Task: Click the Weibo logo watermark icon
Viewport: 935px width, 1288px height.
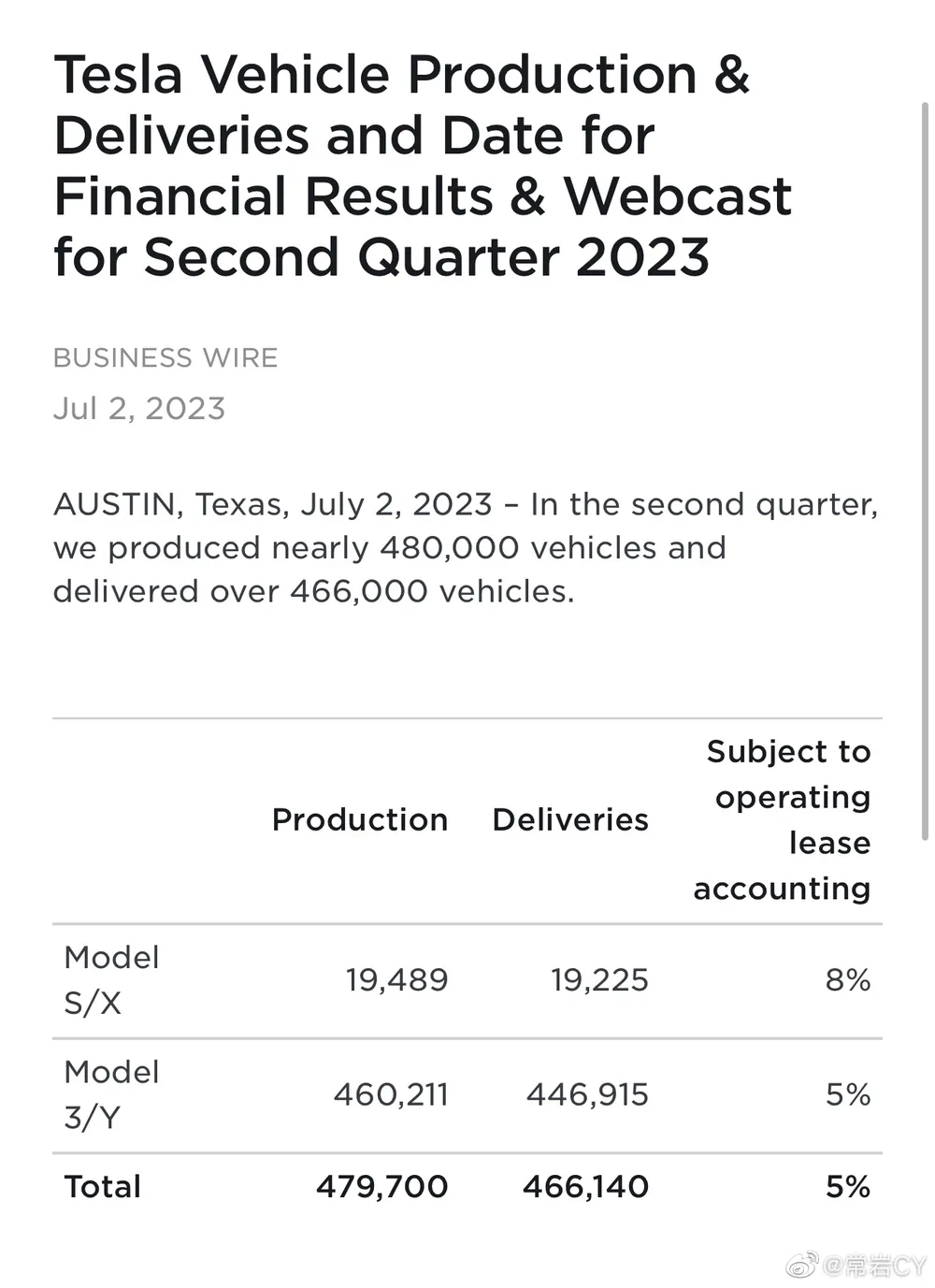Action: click(801, 1266)
